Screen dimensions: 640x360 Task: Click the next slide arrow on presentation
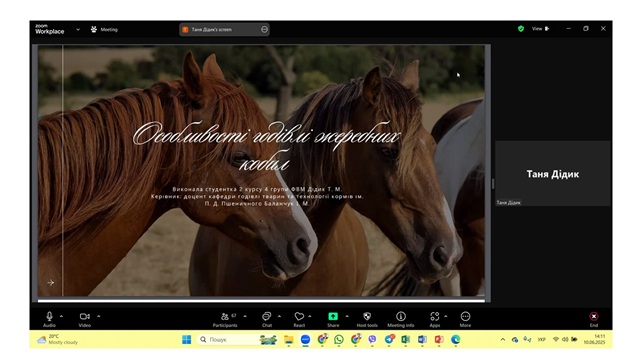pos(51,282)
